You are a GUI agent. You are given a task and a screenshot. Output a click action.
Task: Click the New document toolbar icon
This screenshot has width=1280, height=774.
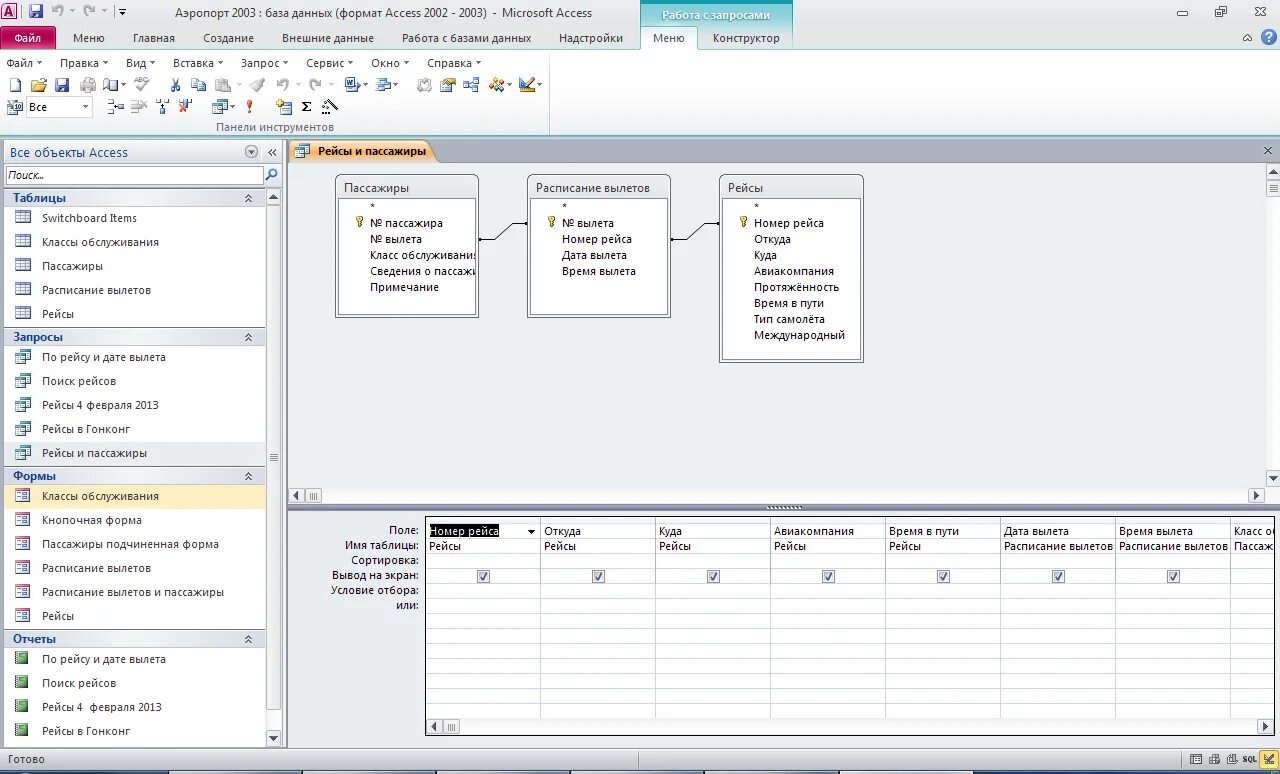[15, 85]
